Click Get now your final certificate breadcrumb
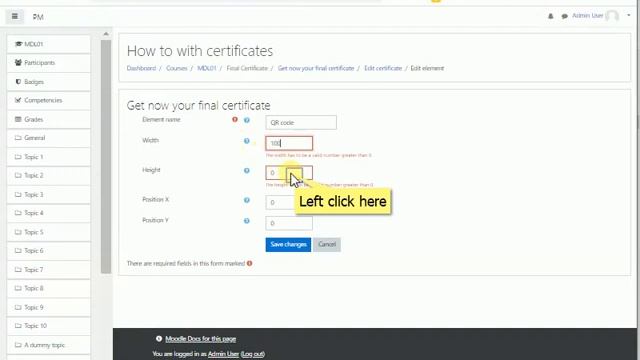Image resolution: width=640 pixels, height=360 pixels. [x=316, y=68]
